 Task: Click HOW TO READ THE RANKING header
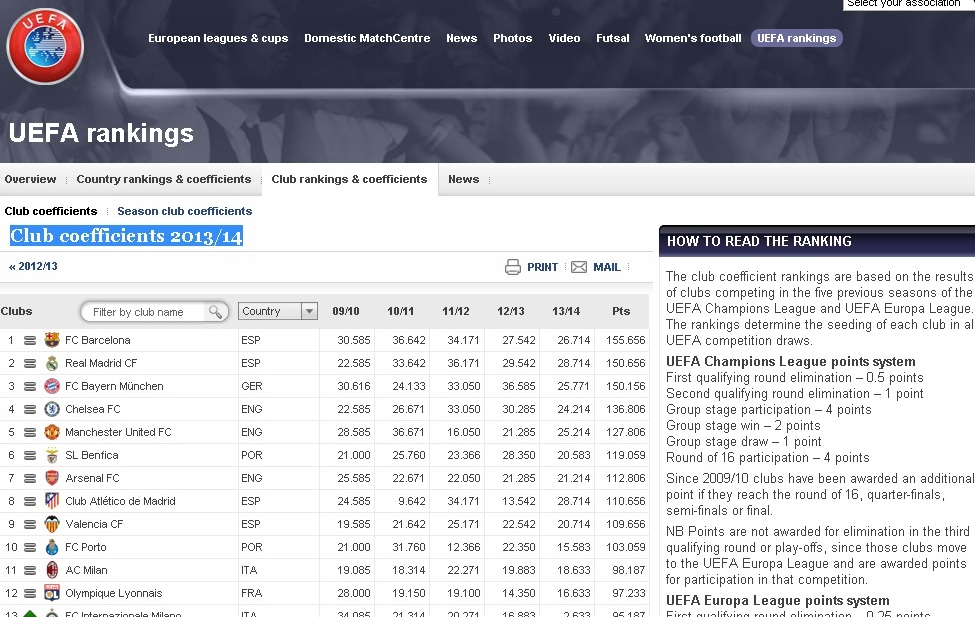[759, 241]
